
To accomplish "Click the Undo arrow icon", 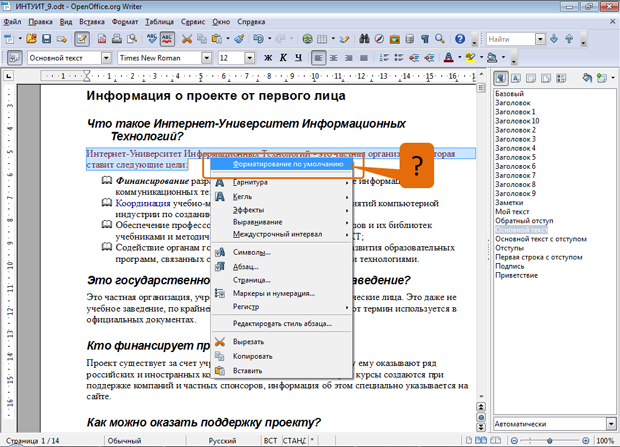I will click(x=259, y=39).
